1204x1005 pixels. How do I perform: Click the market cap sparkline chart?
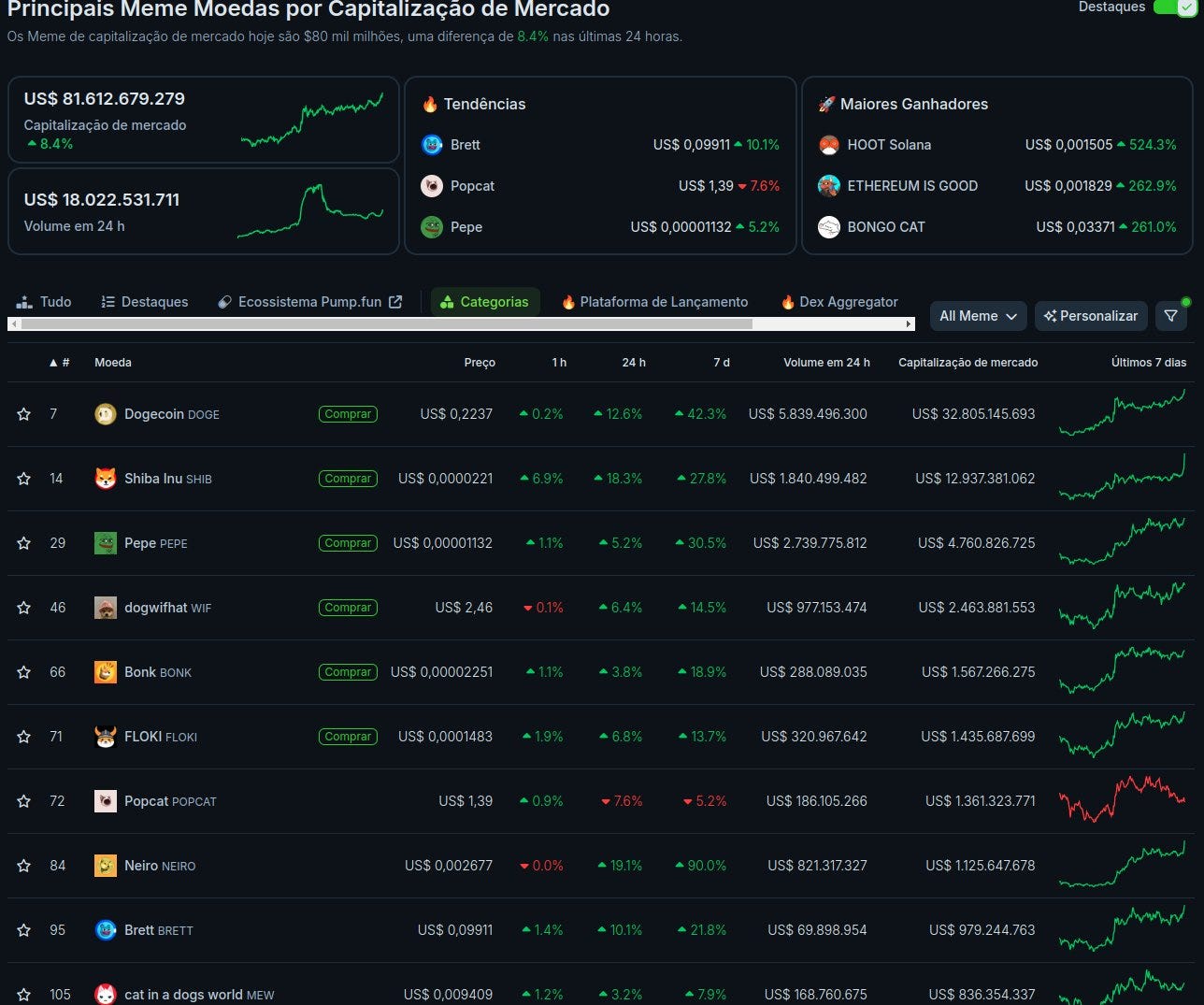312,119
